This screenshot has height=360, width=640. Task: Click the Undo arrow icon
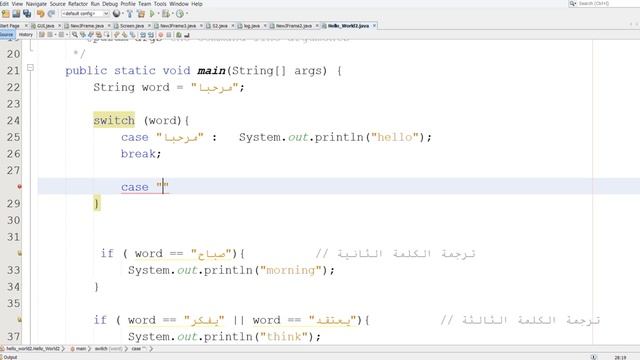[40, 13]
